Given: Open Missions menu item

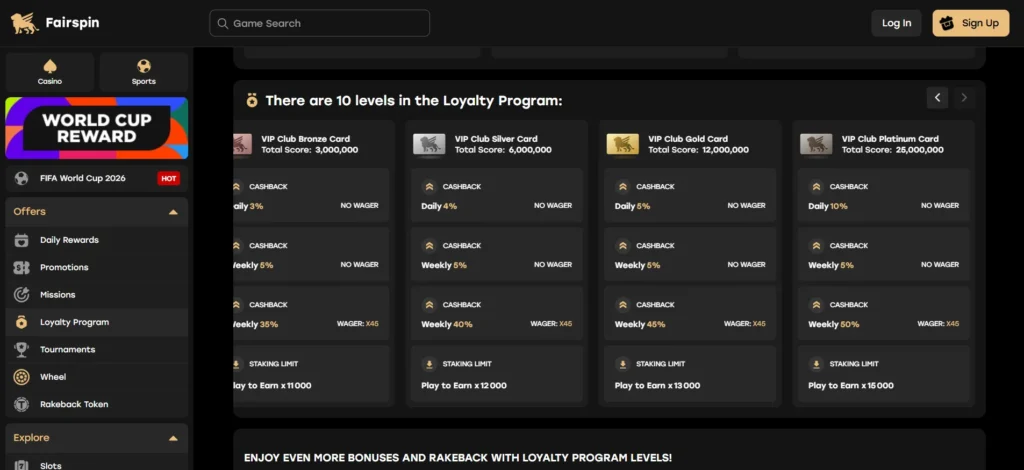Looking at the screenshot, I should pyautogui.click(x=97, y=295).
